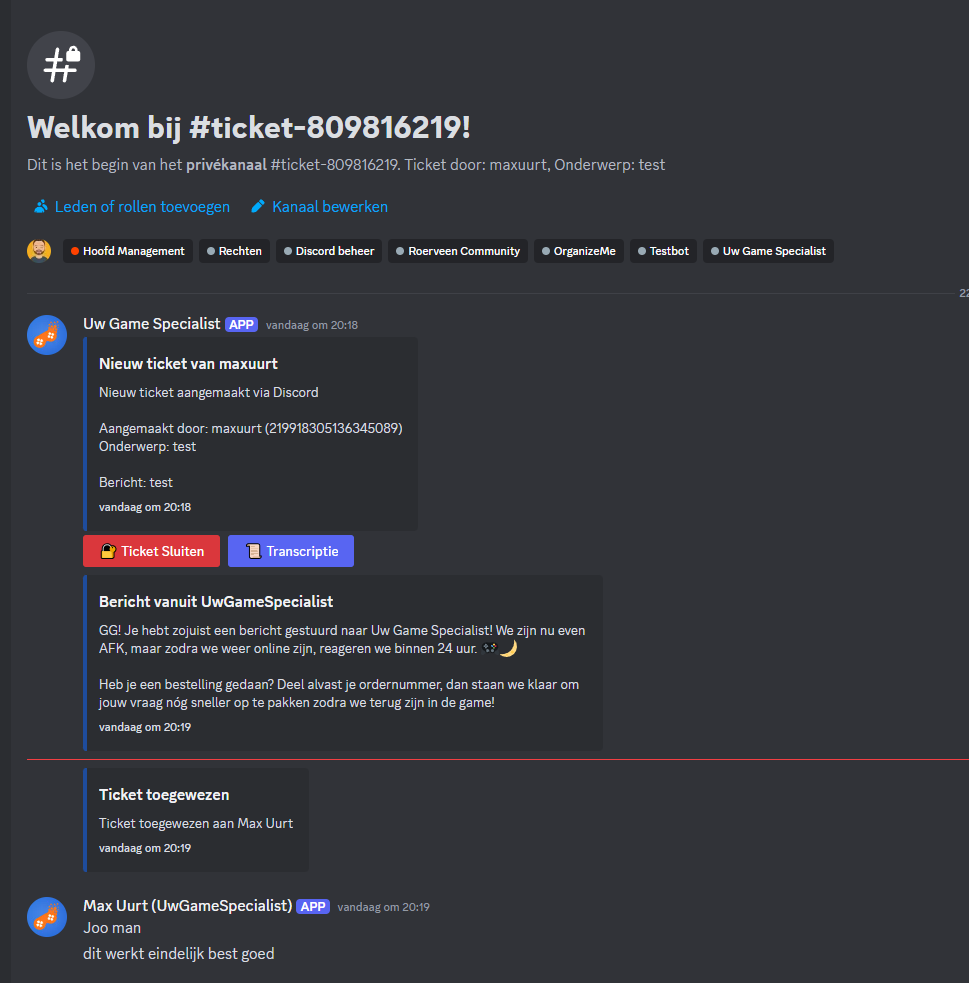
Task: Click the scroll emoji in Transcriptie
Action: (253, 551)
